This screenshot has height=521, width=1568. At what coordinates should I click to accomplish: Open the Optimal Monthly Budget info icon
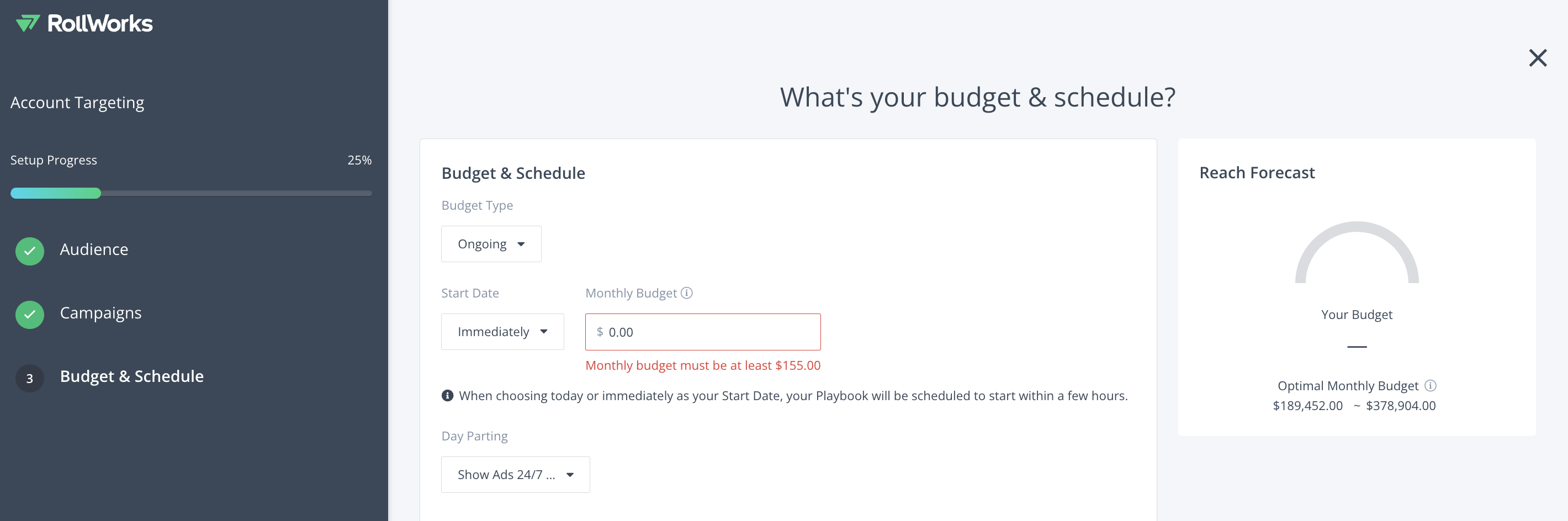pos(1431,385)
